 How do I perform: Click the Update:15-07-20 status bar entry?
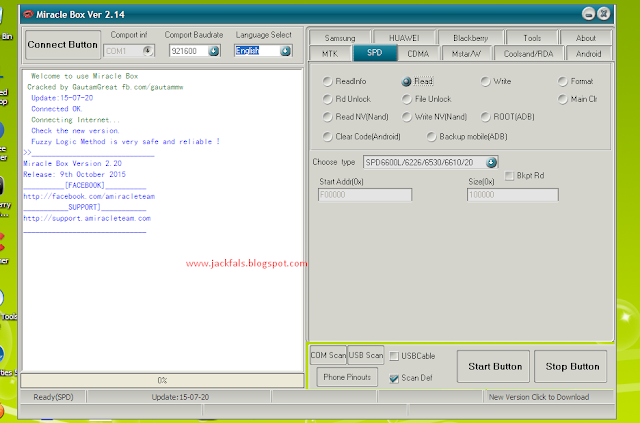tap(180, 397)
